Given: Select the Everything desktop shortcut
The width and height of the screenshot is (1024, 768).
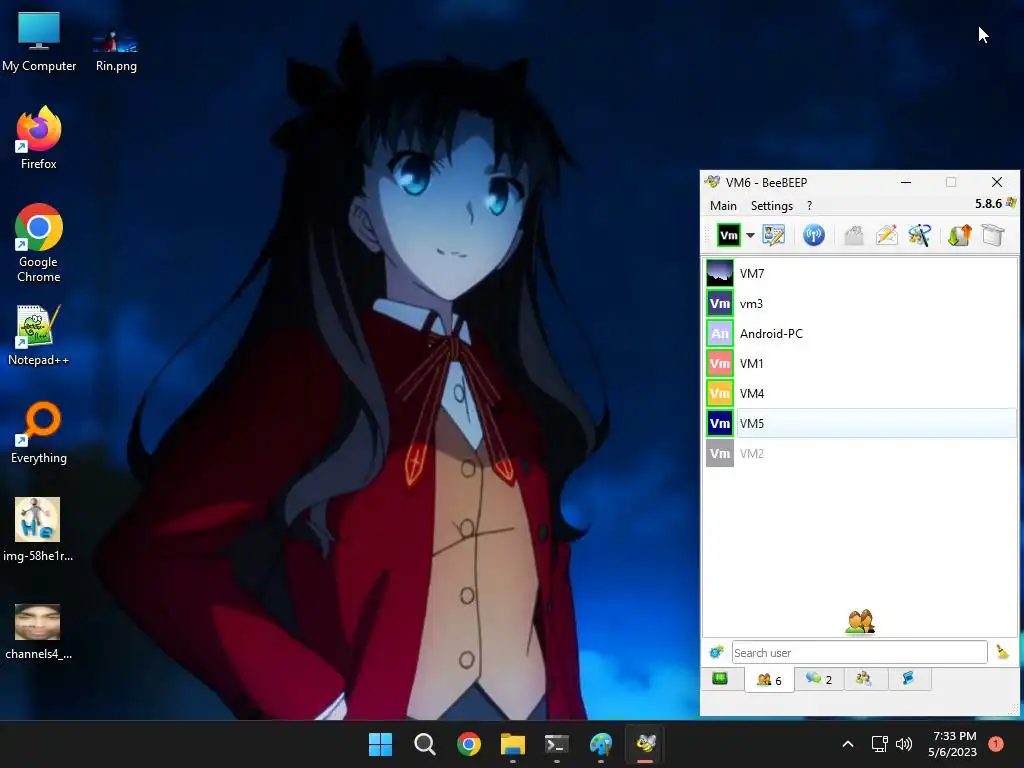Looking at the screenshot, I should point(39,433).
